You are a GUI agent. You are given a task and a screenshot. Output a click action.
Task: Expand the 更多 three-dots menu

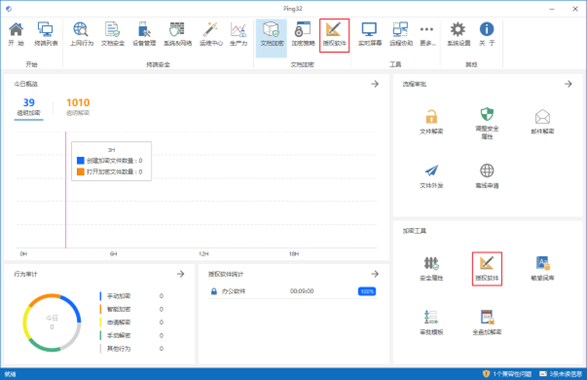coord(427,34)
